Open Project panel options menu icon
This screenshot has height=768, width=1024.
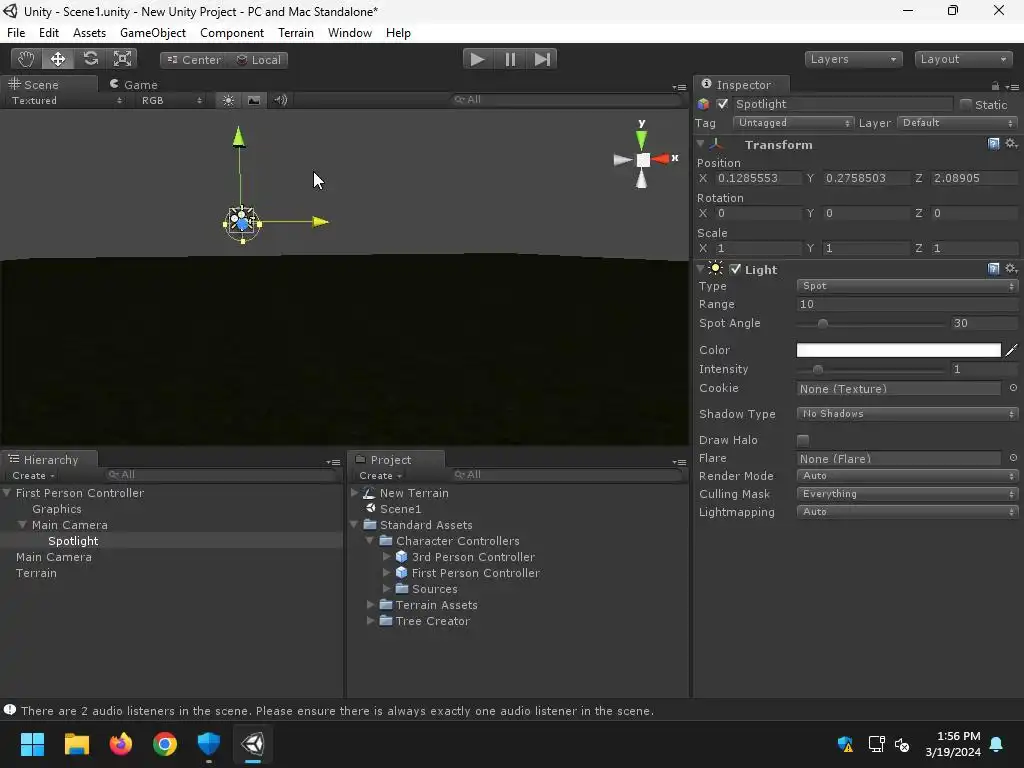pos(679,462)
